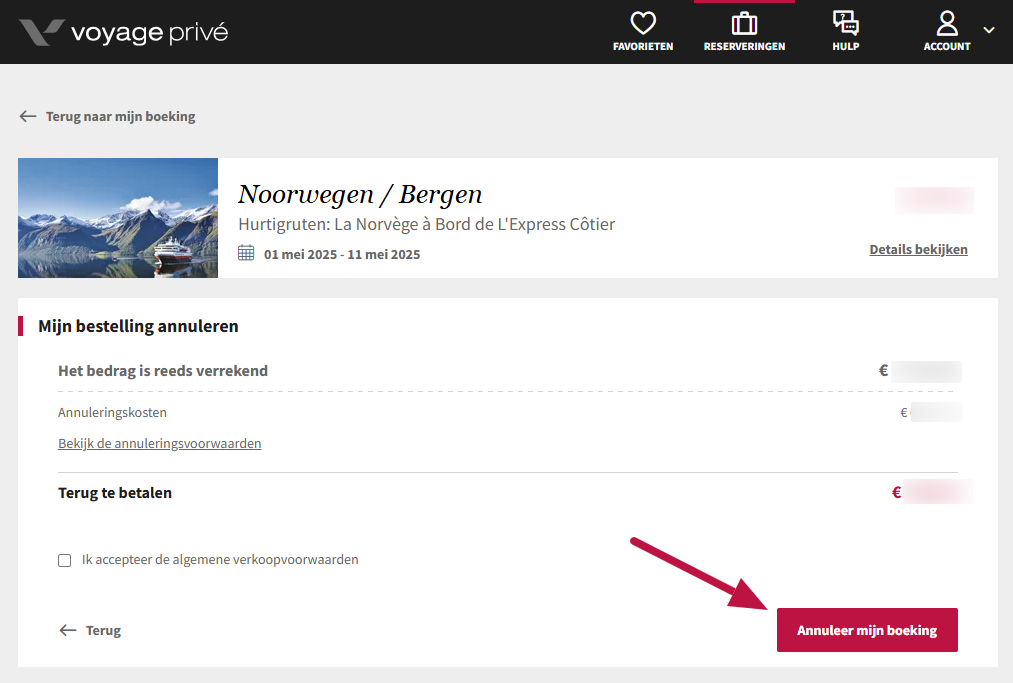Click the 'Noorwegen / Bergen' trip title

tap(360, 194)
